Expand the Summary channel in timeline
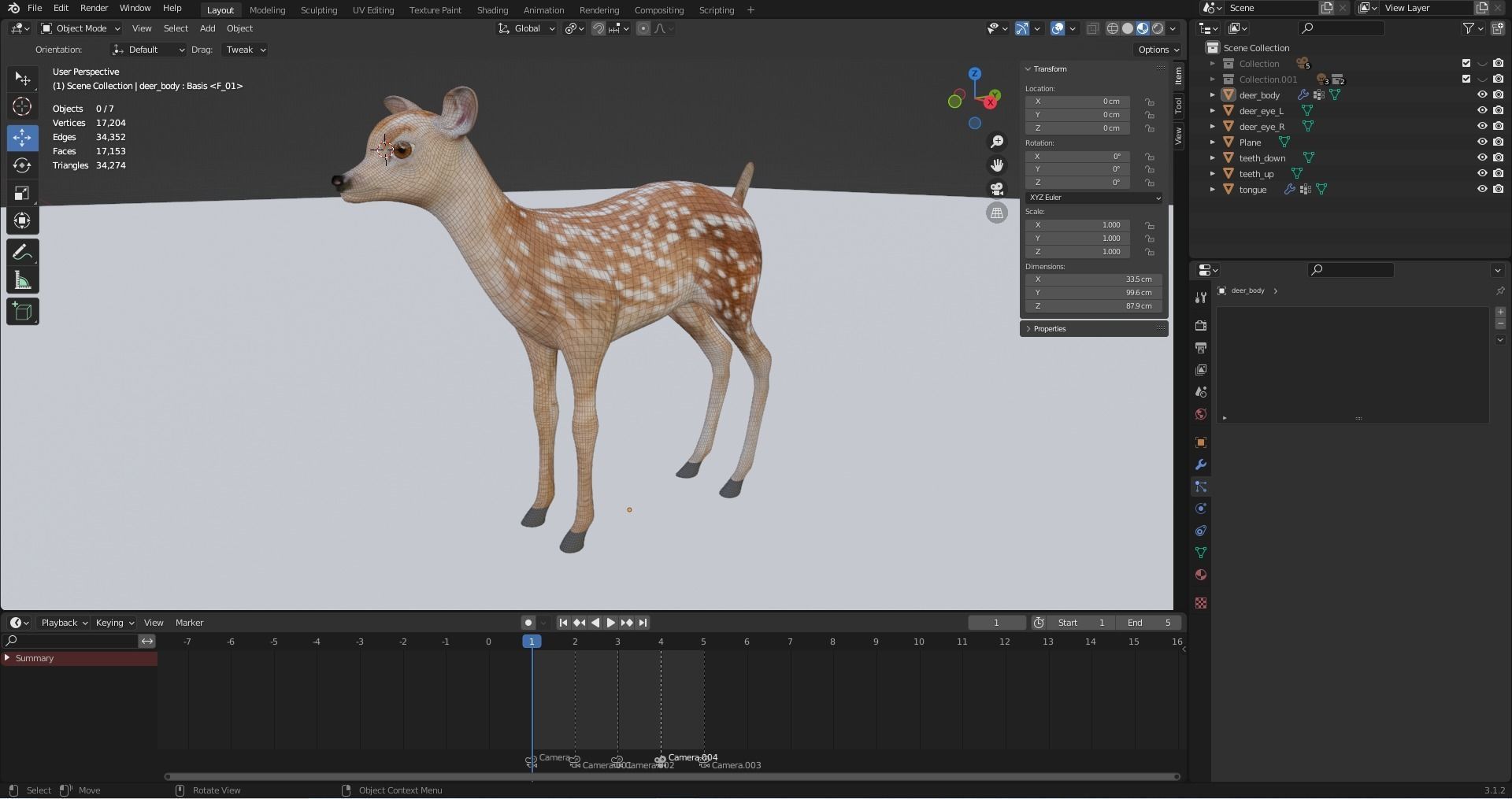1512x799 pixels. [7, 658]
